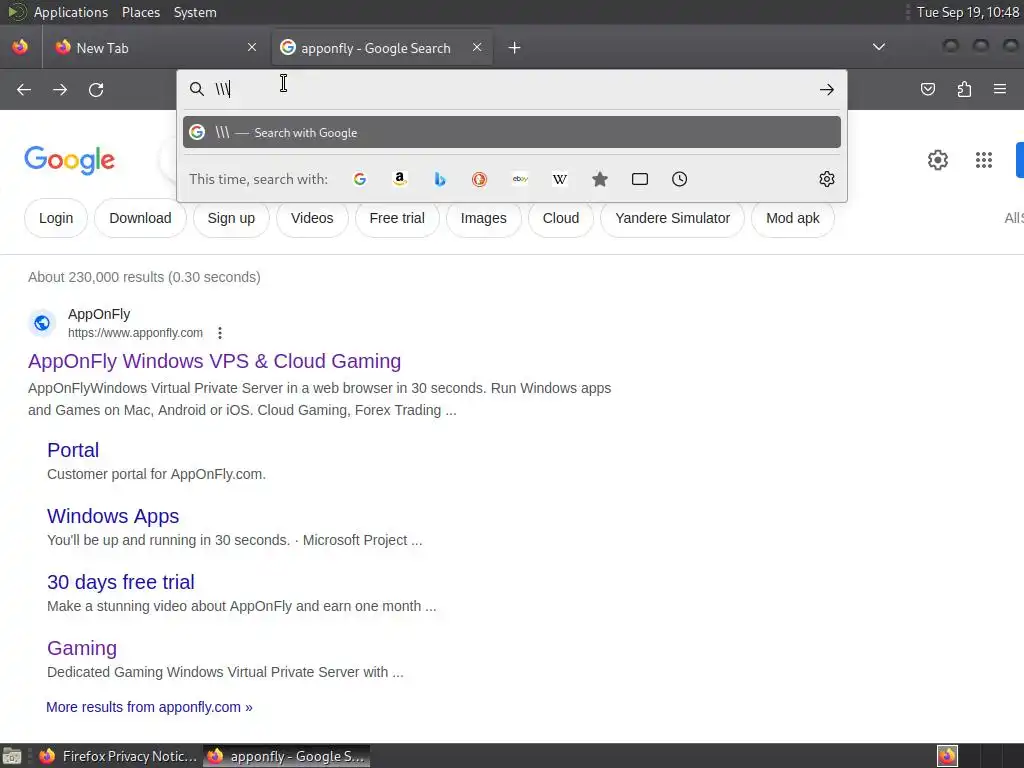Expand the list all tabs chevron
Screen dimensions: 1024x768
[x=879, y=47]
